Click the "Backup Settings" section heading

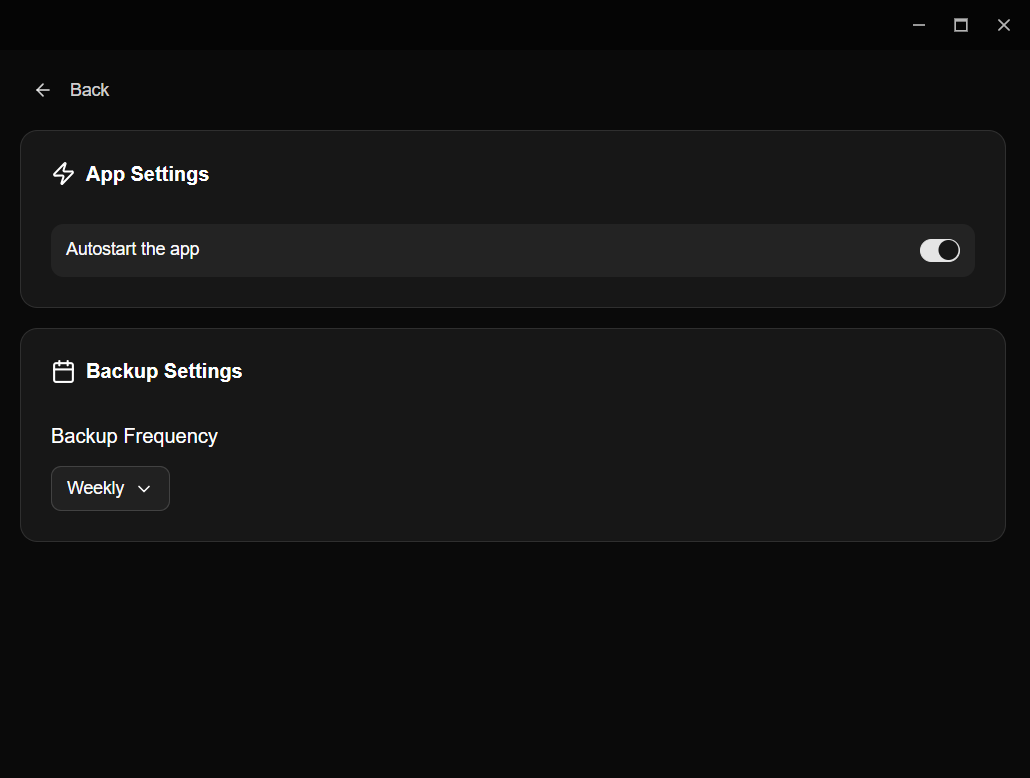164,371
